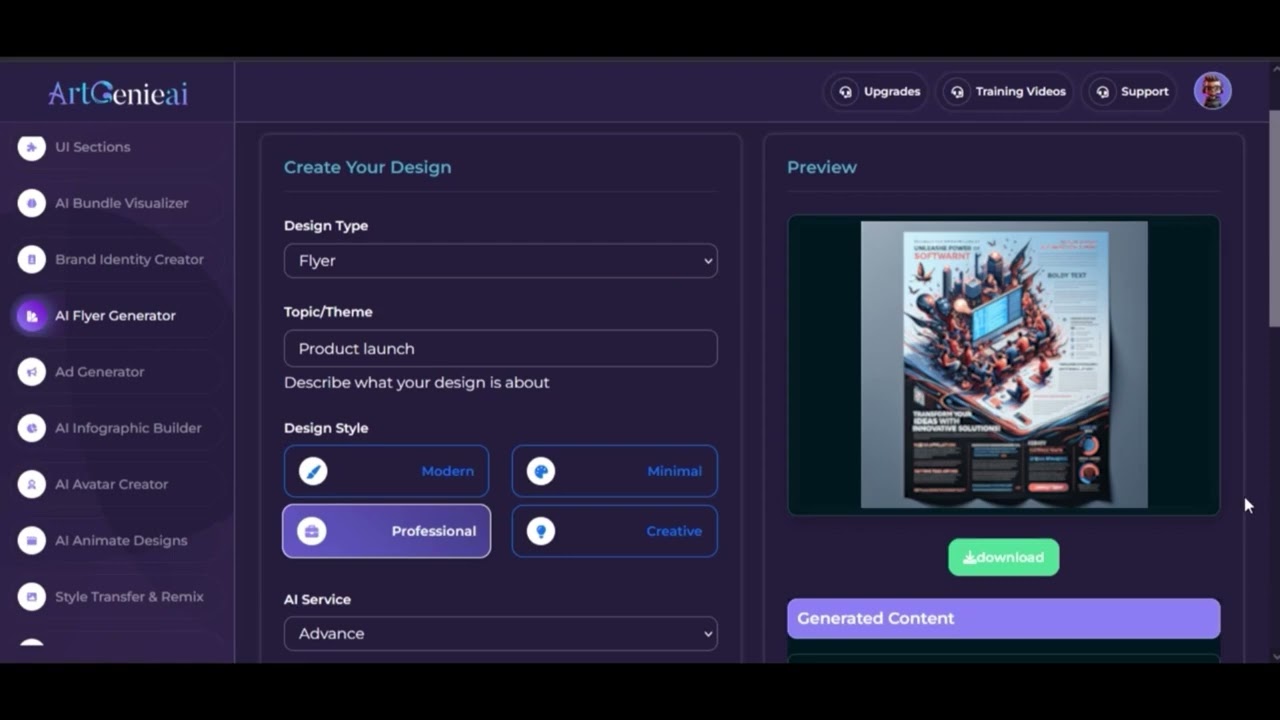The width and height of the screenshot is (1280, 720).
Task: Click the palette icon in Minimal style
Action: coord(541,471)
